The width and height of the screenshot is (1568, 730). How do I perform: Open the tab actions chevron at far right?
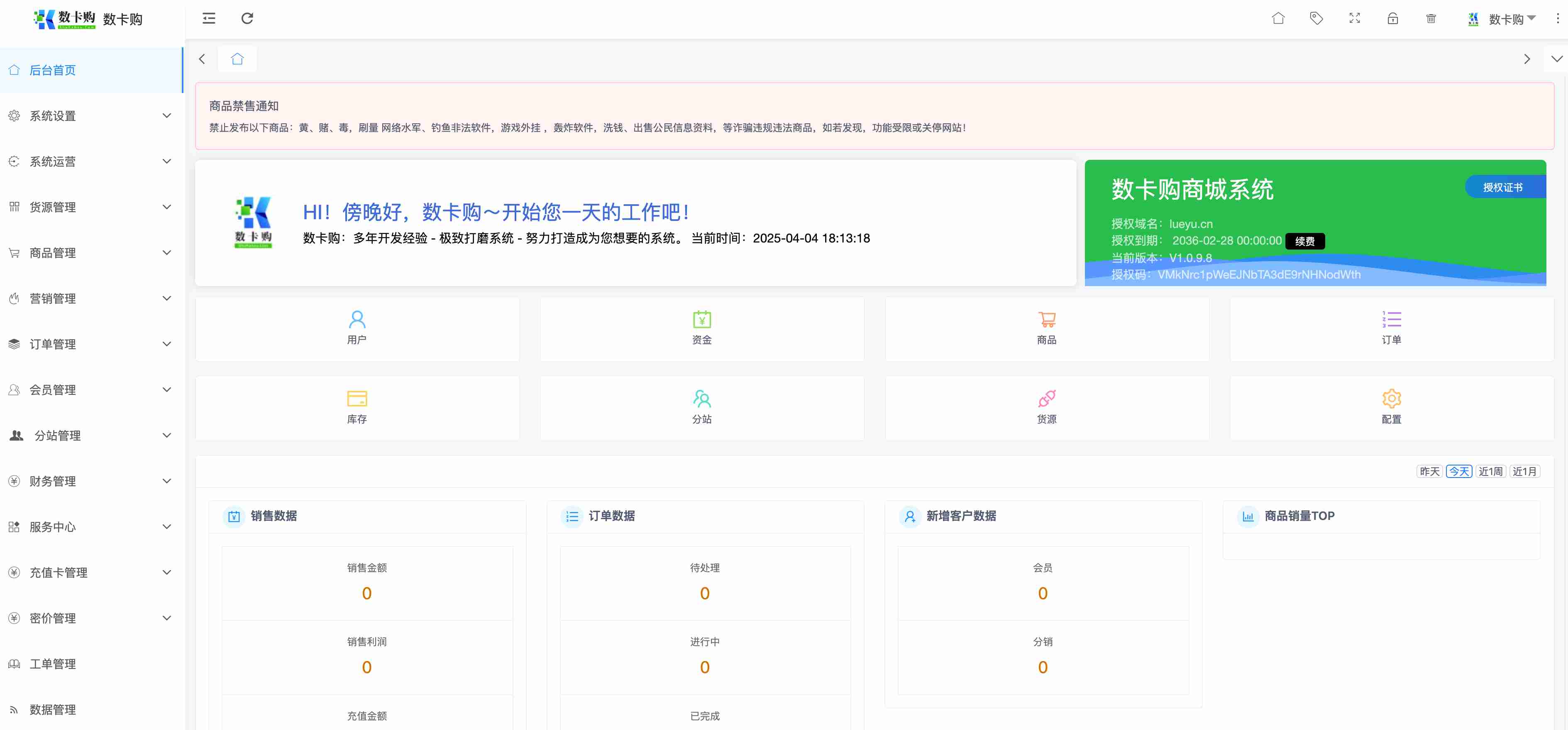[1556, 59]
